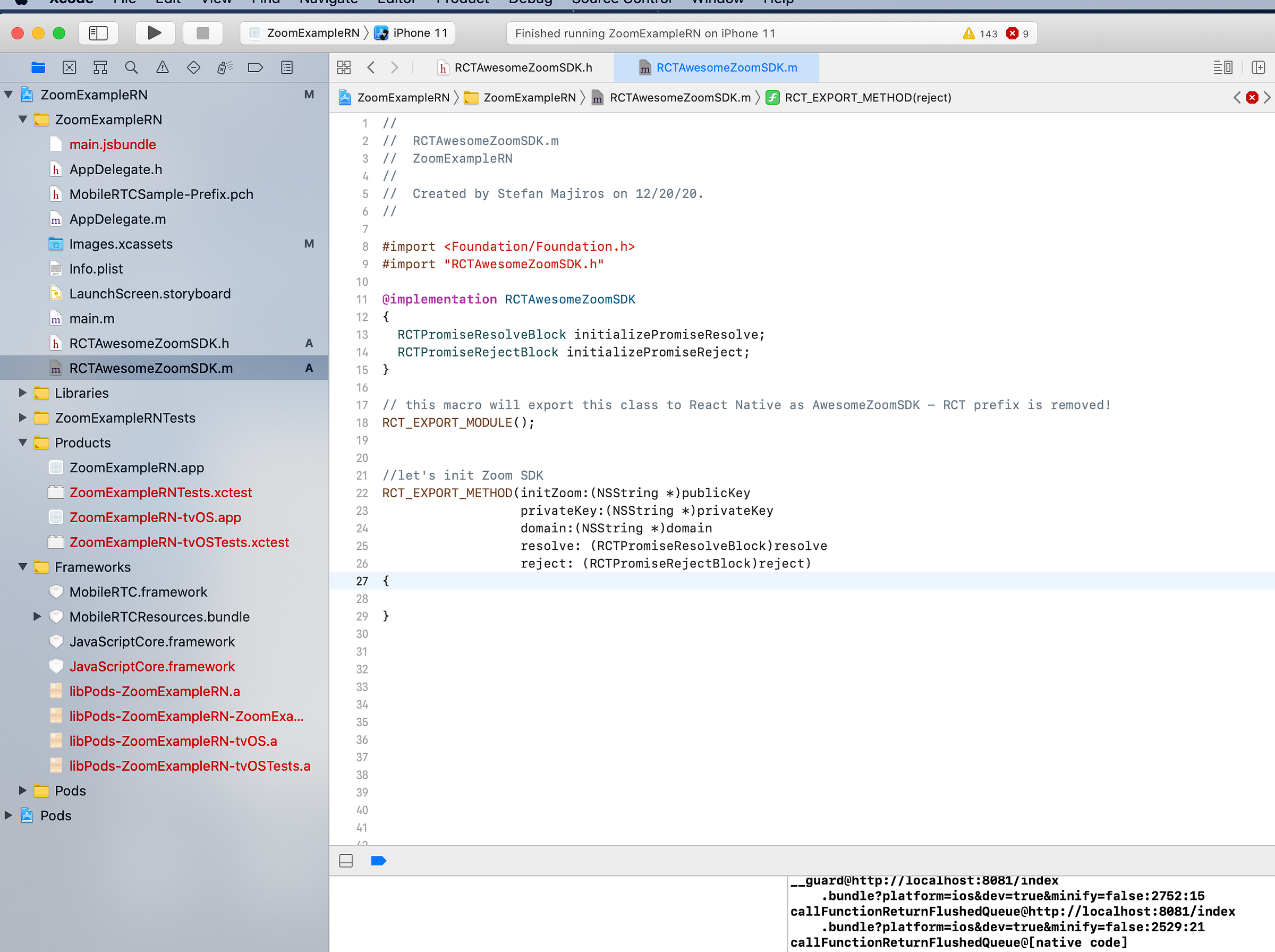The image size is (1275, 952).
Task: Click the add editor on right icon
Action: click(x=1259, y=67)
